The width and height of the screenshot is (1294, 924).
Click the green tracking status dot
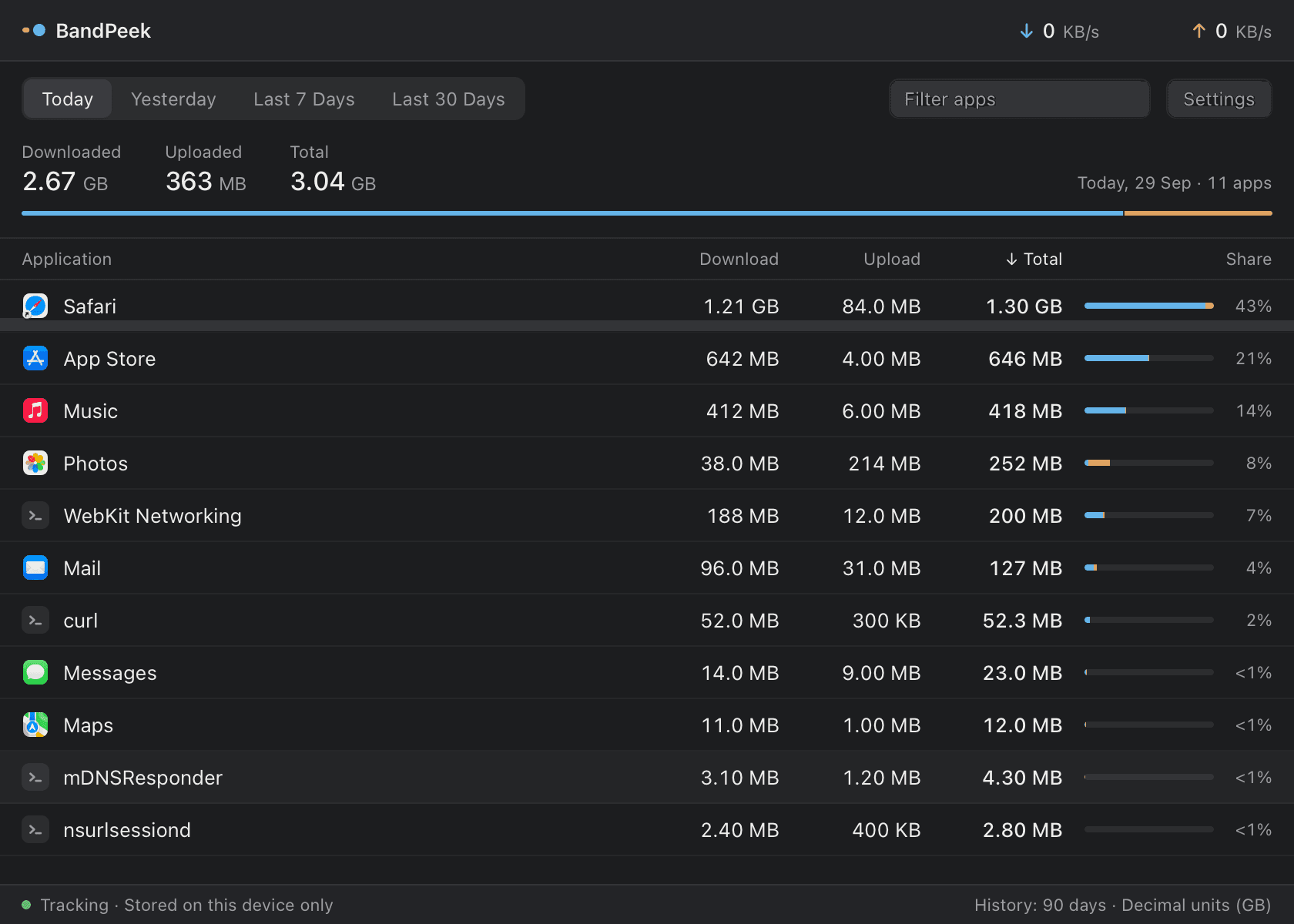click(x=26, y=905)
